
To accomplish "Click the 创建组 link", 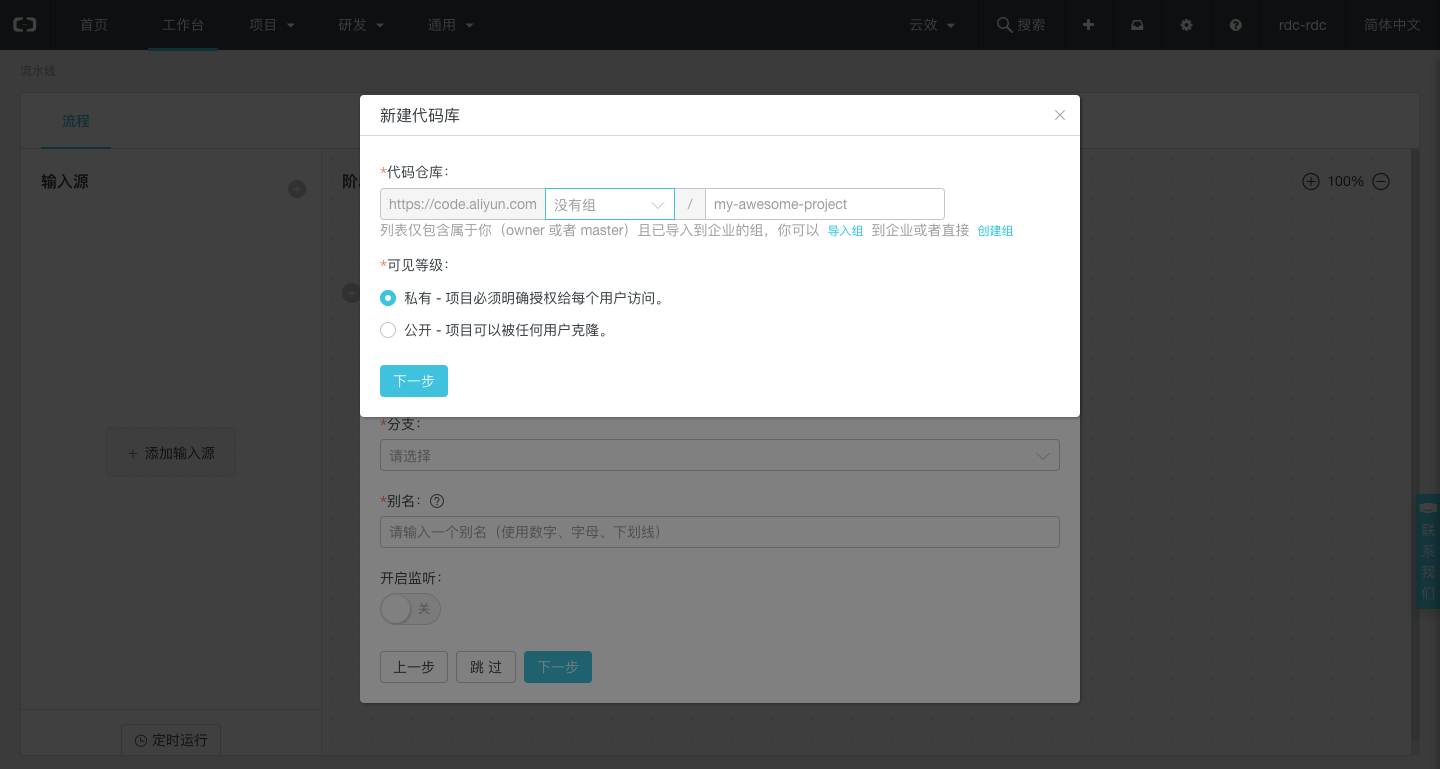I will click(x=995, y=231).
